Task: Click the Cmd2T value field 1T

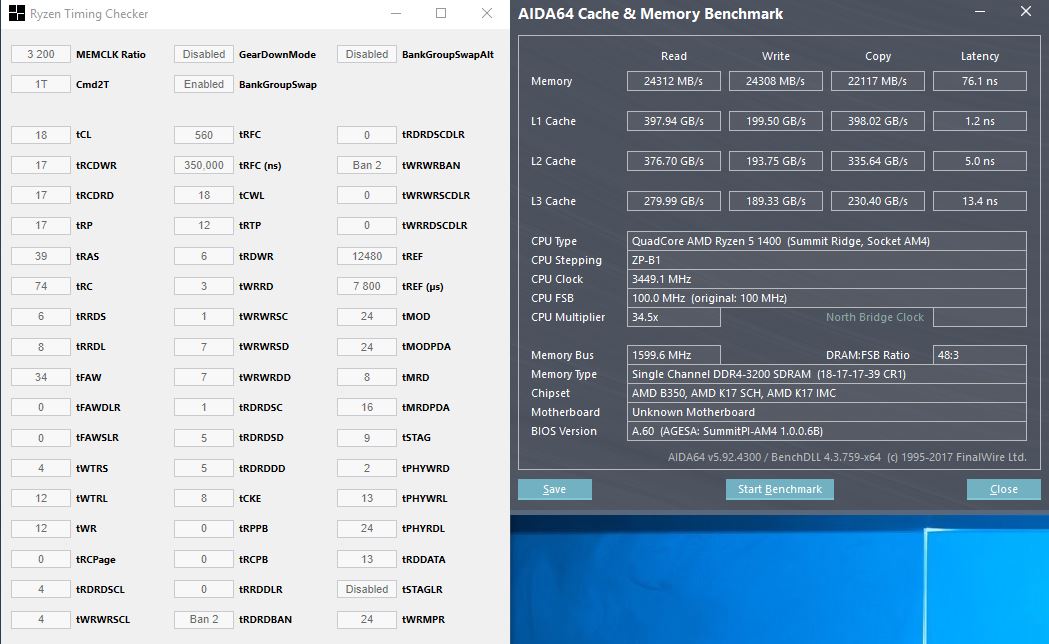Action: coord(41,84)
